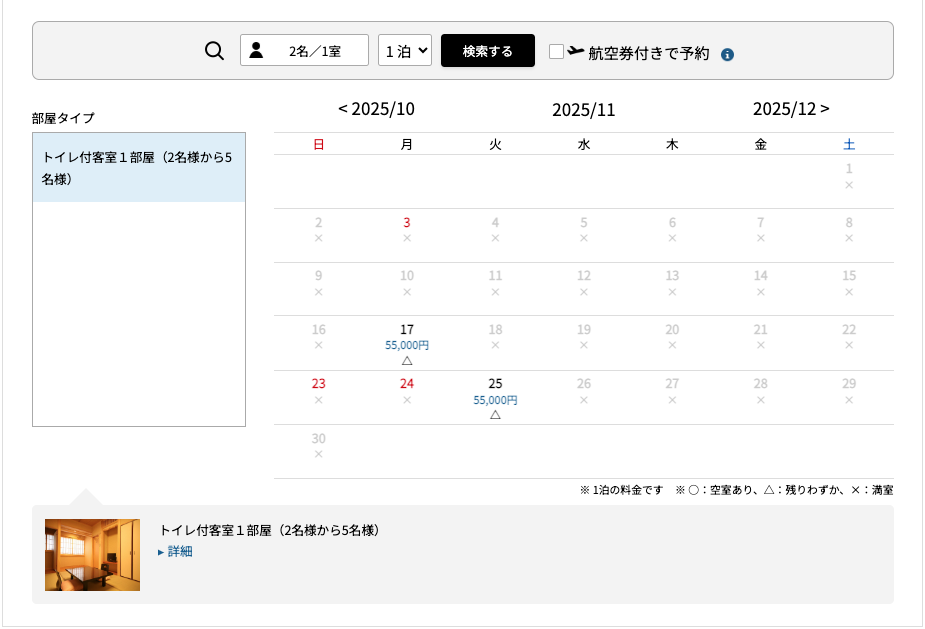The width and height of the screenshot is (925, 629).
Task: Open the 1泊 nights dropdown
Action: (405, 51)
